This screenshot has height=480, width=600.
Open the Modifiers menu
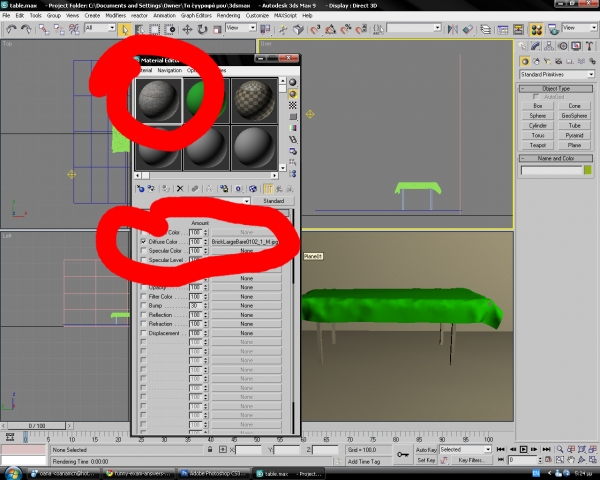[116, 16]
